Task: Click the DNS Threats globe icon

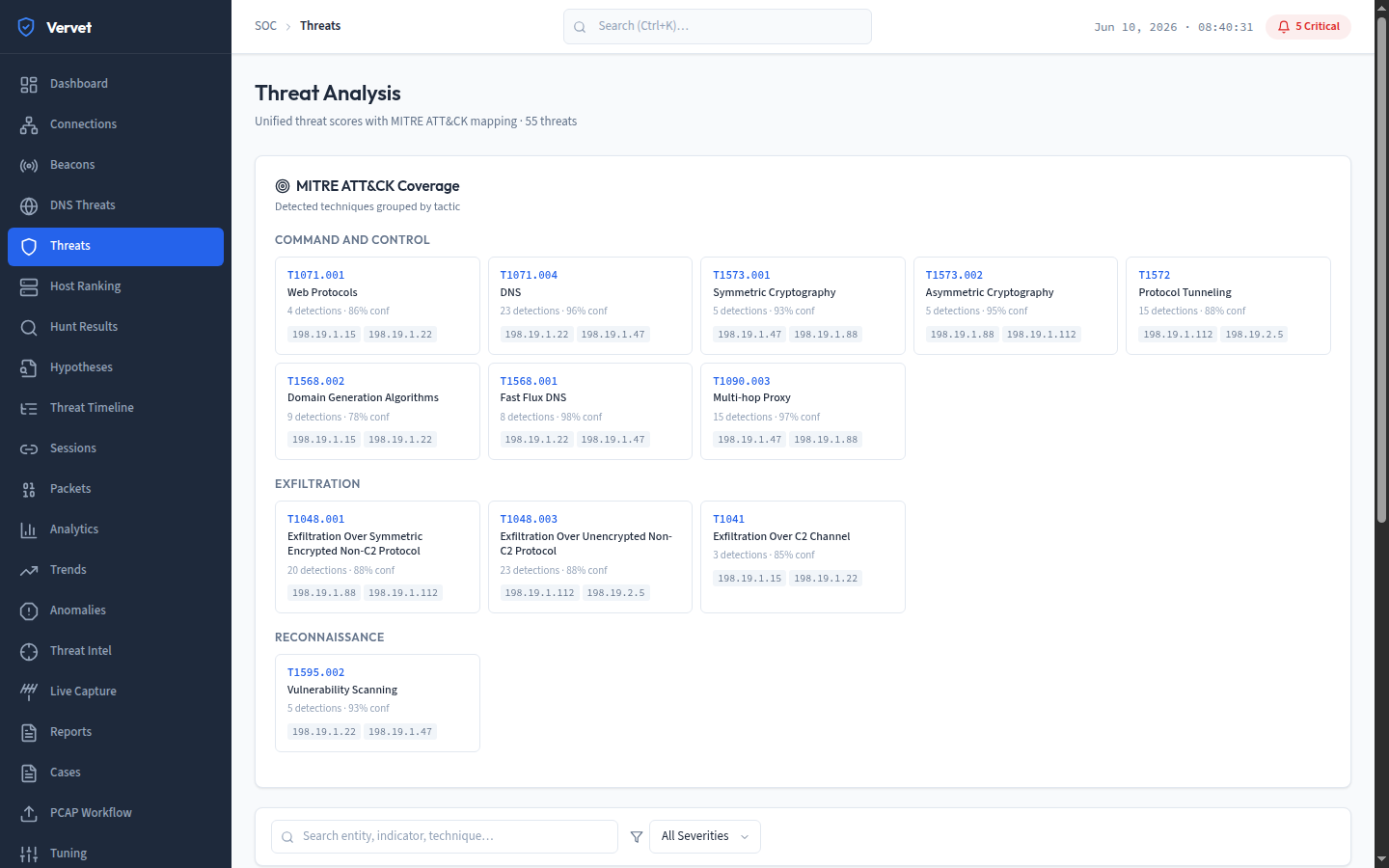Action: (29, 205)
